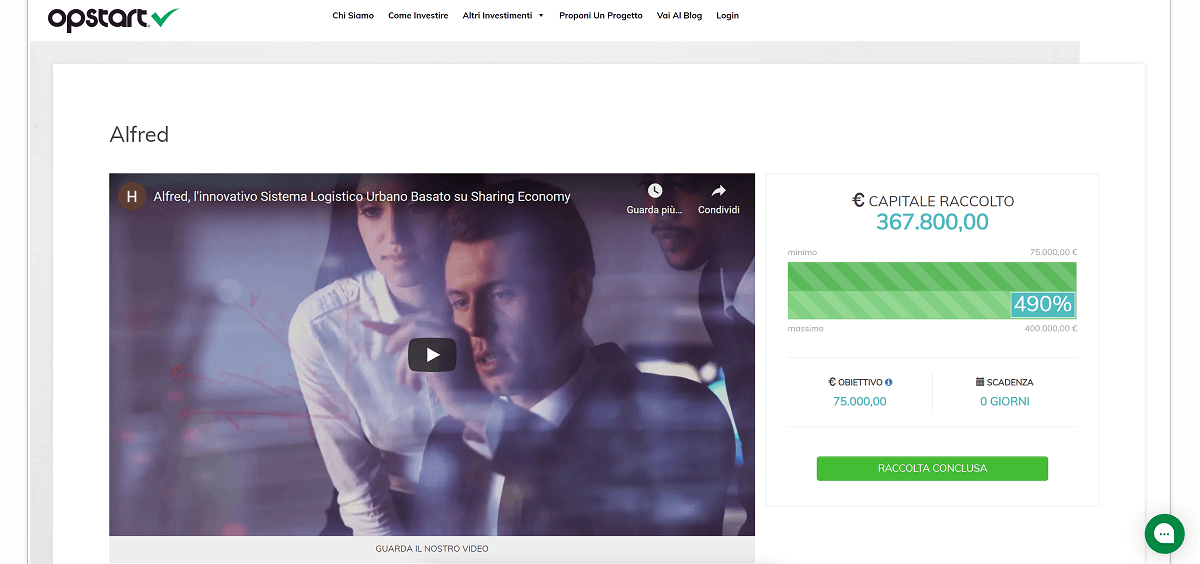Click the Guarda Il Nostro Video caption

[432, 549]
